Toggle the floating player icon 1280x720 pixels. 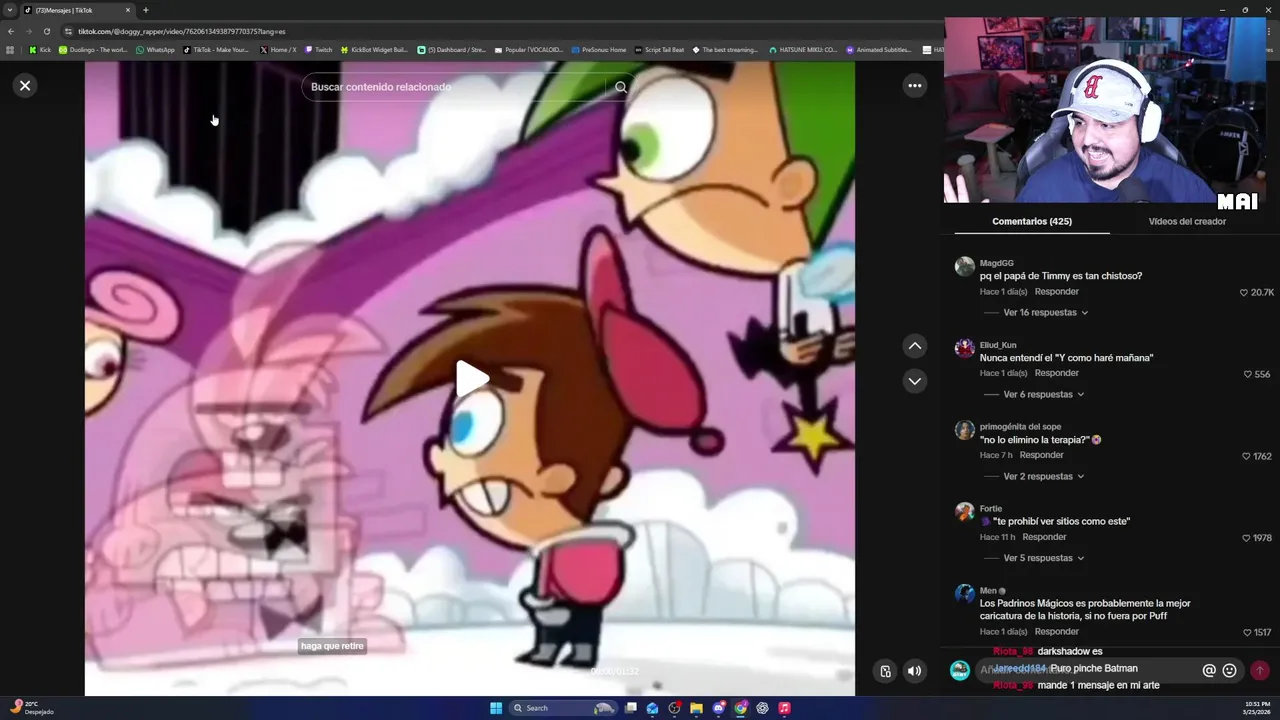tap(885, 671)
